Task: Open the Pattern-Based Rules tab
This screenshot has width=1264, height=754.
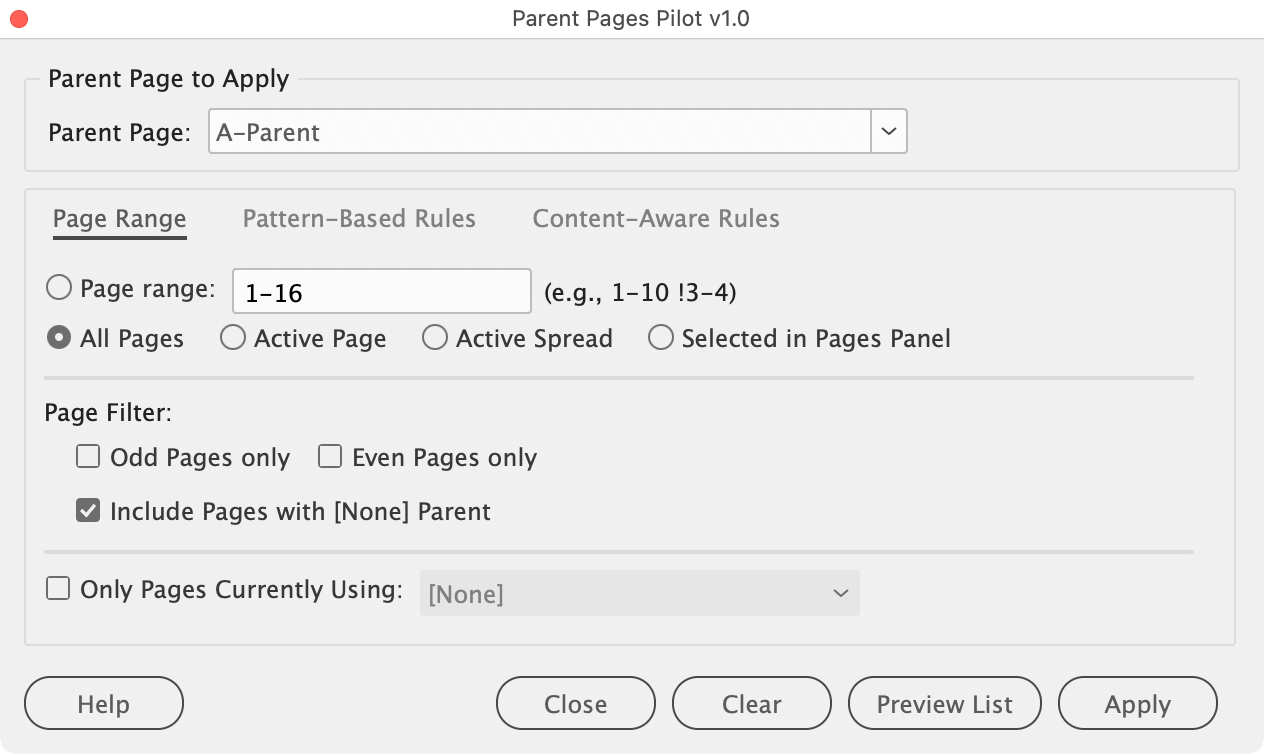Action: [x=359, y=219]
